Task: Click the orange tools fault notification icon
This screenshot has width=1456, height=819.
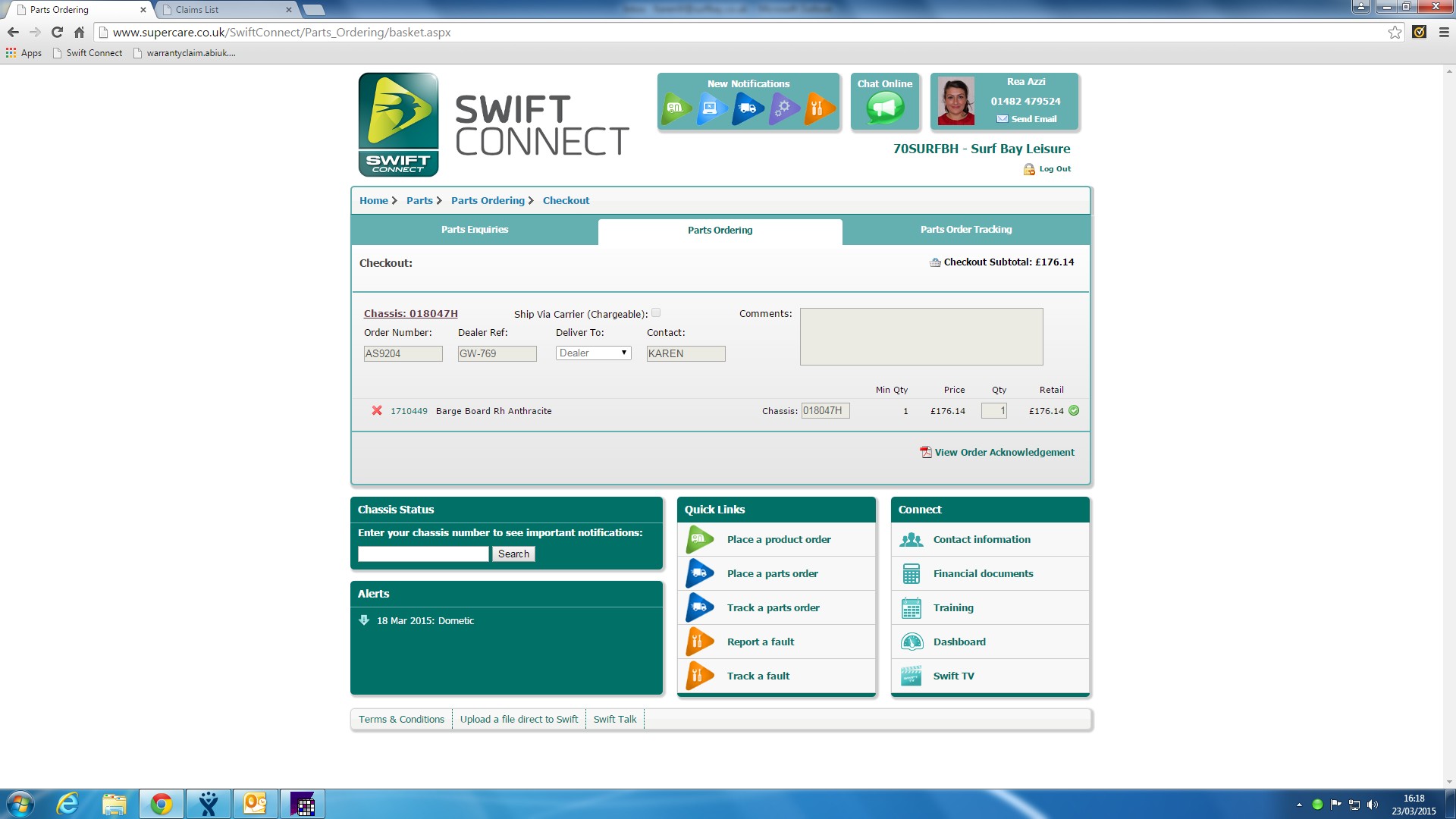Action: tap(817, 108)
